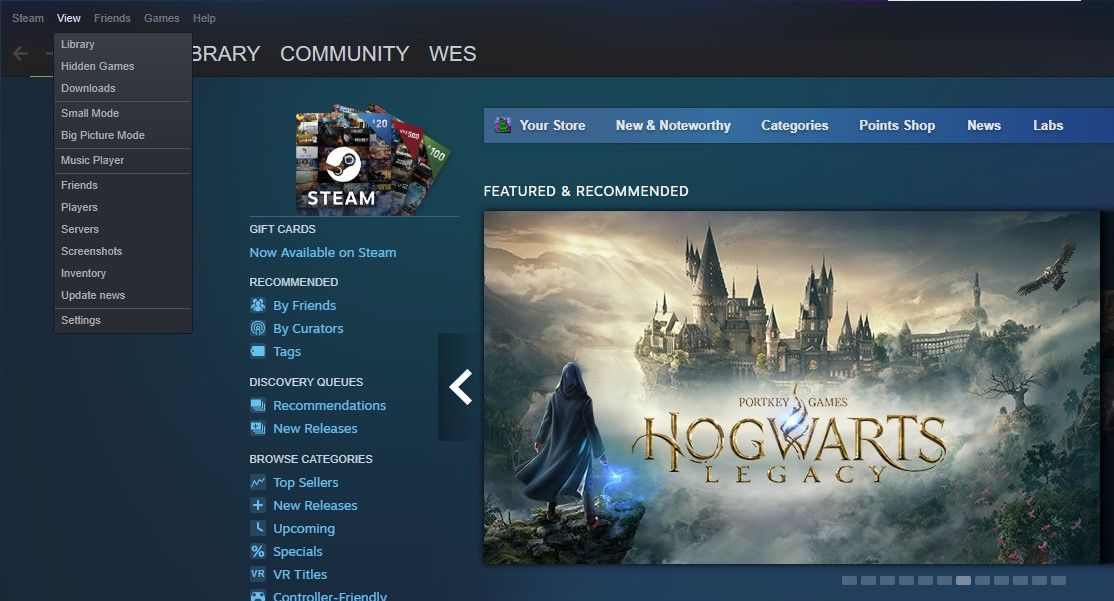Go to previous featured carousel item

tap(460, 387)
